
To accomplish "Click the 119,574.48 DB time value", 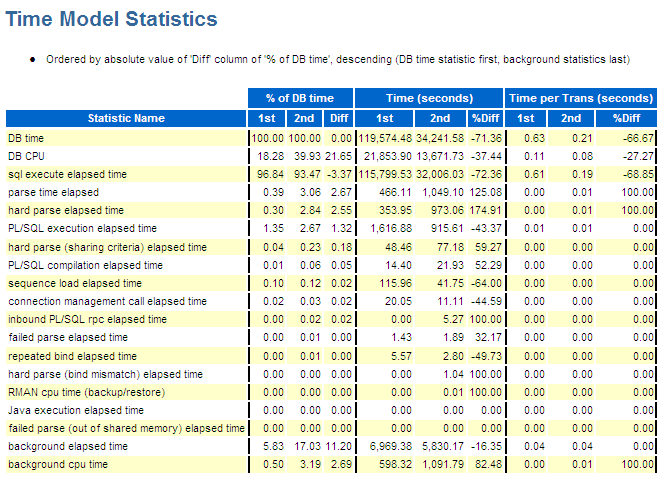I will 385,138.
